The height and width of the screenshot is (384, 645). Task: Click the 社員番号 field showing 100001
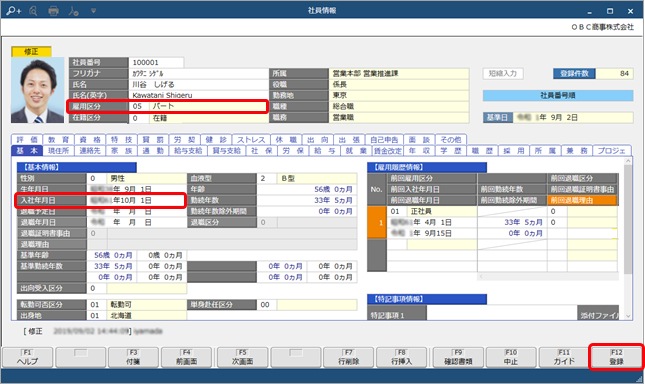(156, 62)
